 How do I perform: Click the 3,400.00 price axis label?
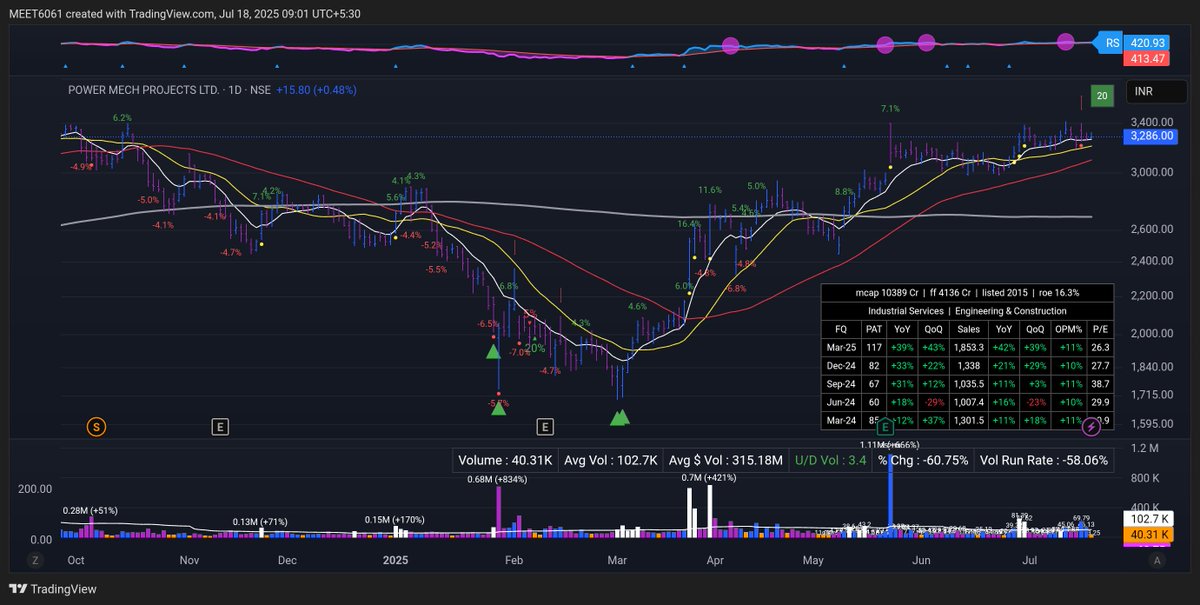pyautogui.click(x=1151, y=121)
